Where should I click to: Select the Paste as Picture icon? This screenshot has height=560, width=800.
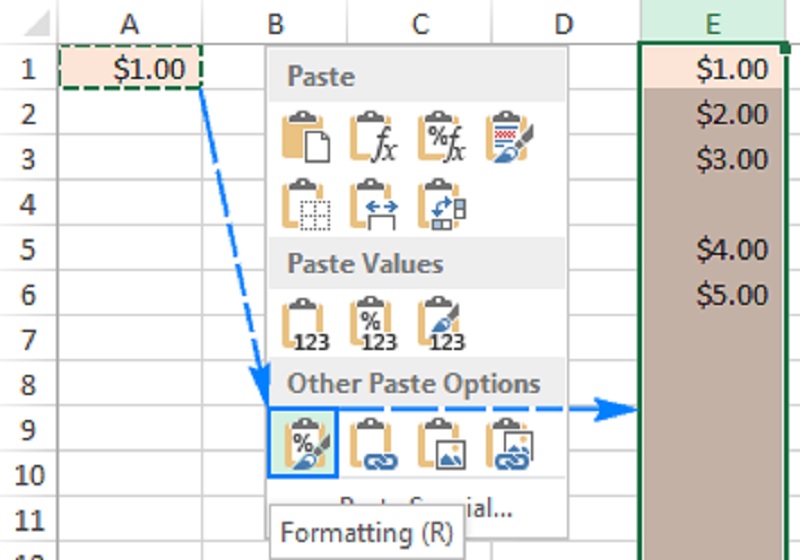[x=441, y=443]
